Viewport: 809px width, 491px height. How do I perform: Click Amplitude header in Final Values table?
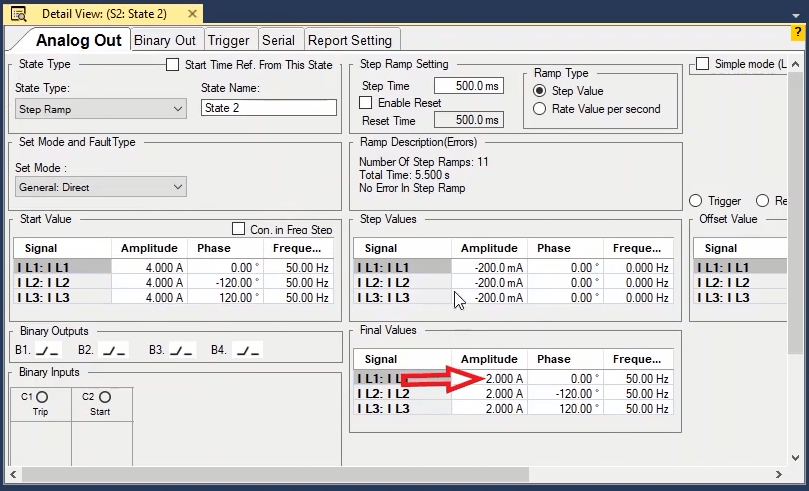tap(489, 359)
